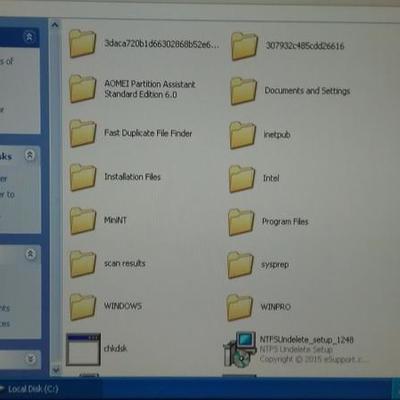Select the WINPRO folder icon
The width and height of the screenshot is (400, 400).
coord(240,307)
